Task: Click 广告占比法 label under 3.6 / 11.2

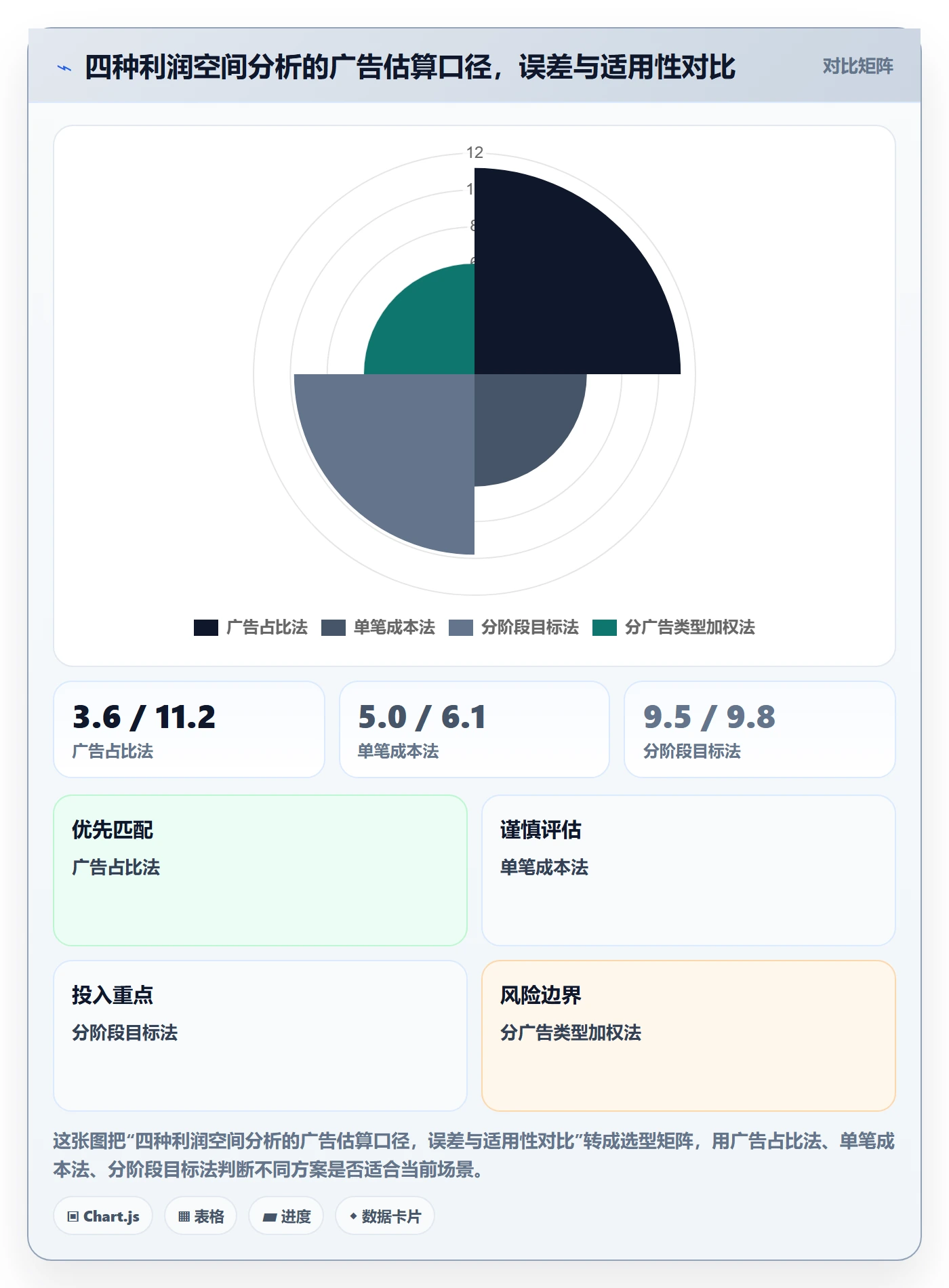Action: tap(113, 751)
